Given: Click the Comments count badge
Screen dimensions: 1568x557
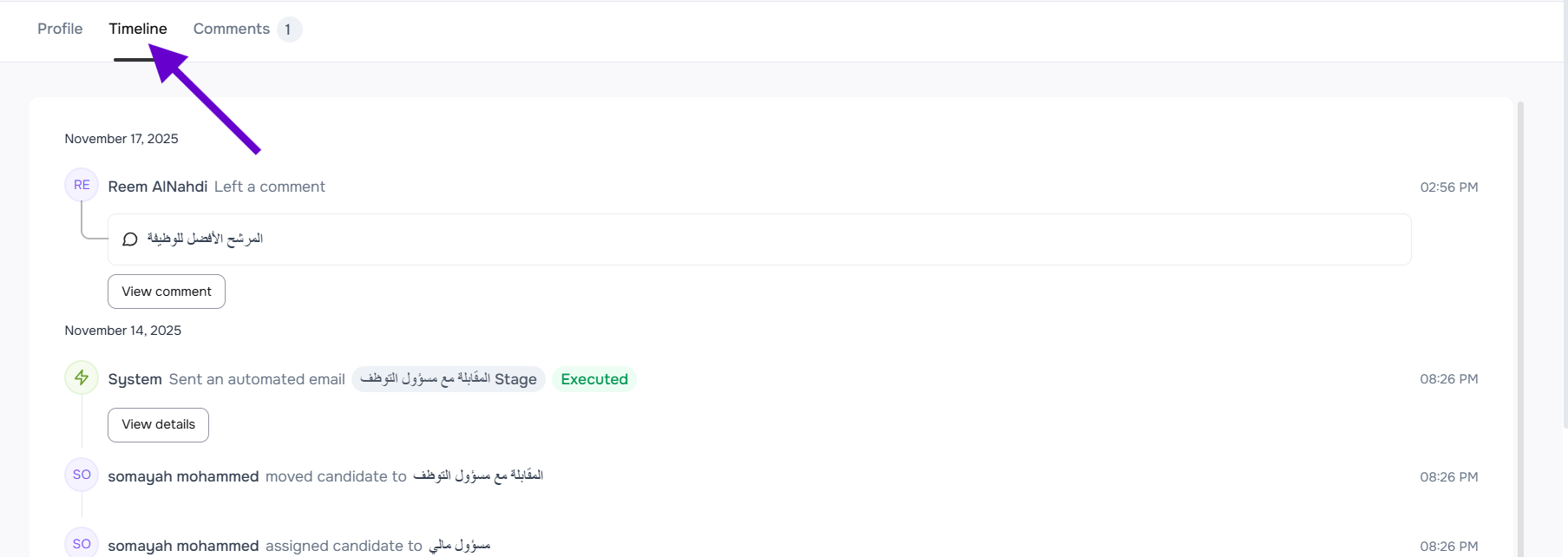Looking at the screenshot, I should (288, 29).
